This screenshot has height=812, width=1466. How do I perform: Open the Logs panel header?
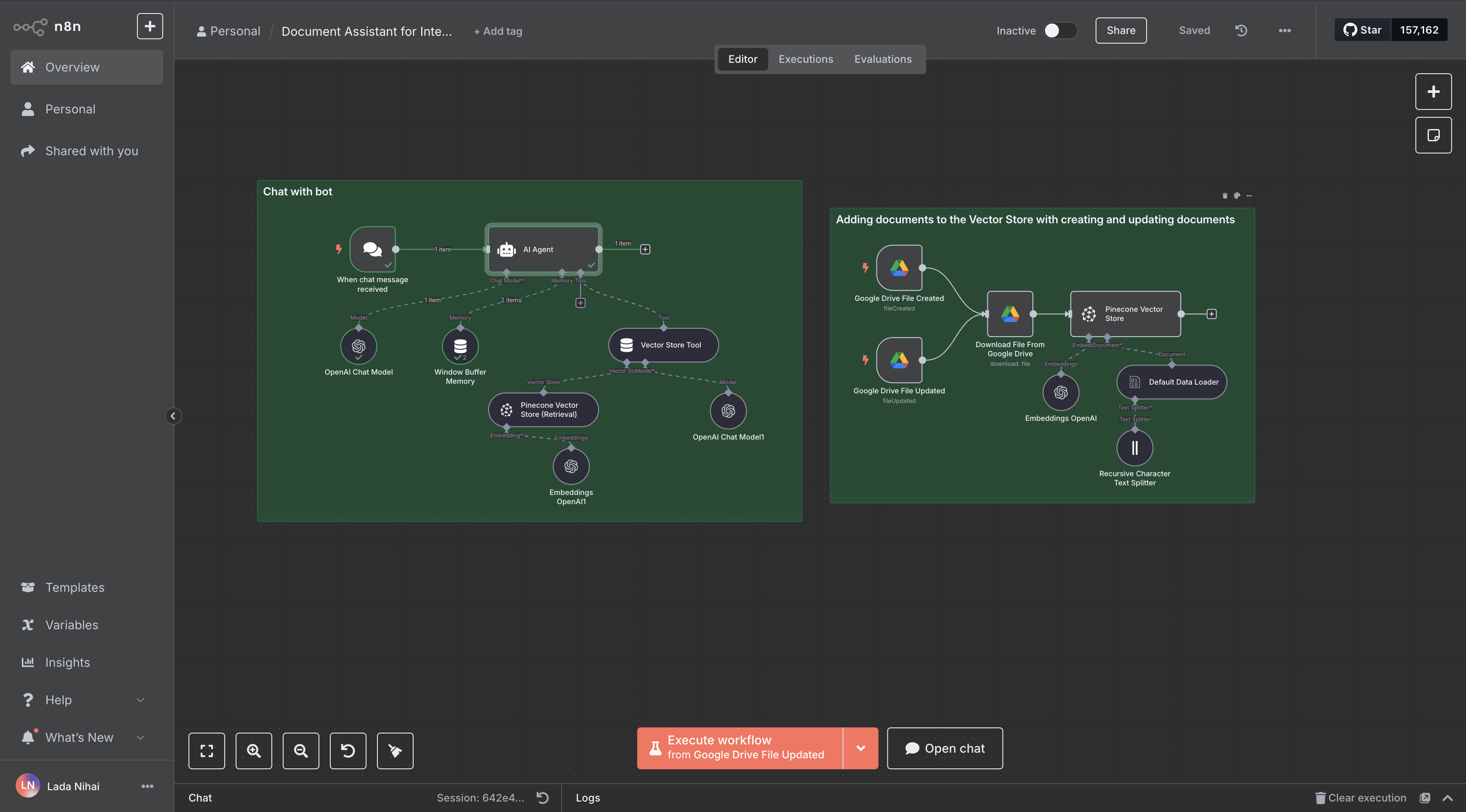pos(588,798)
